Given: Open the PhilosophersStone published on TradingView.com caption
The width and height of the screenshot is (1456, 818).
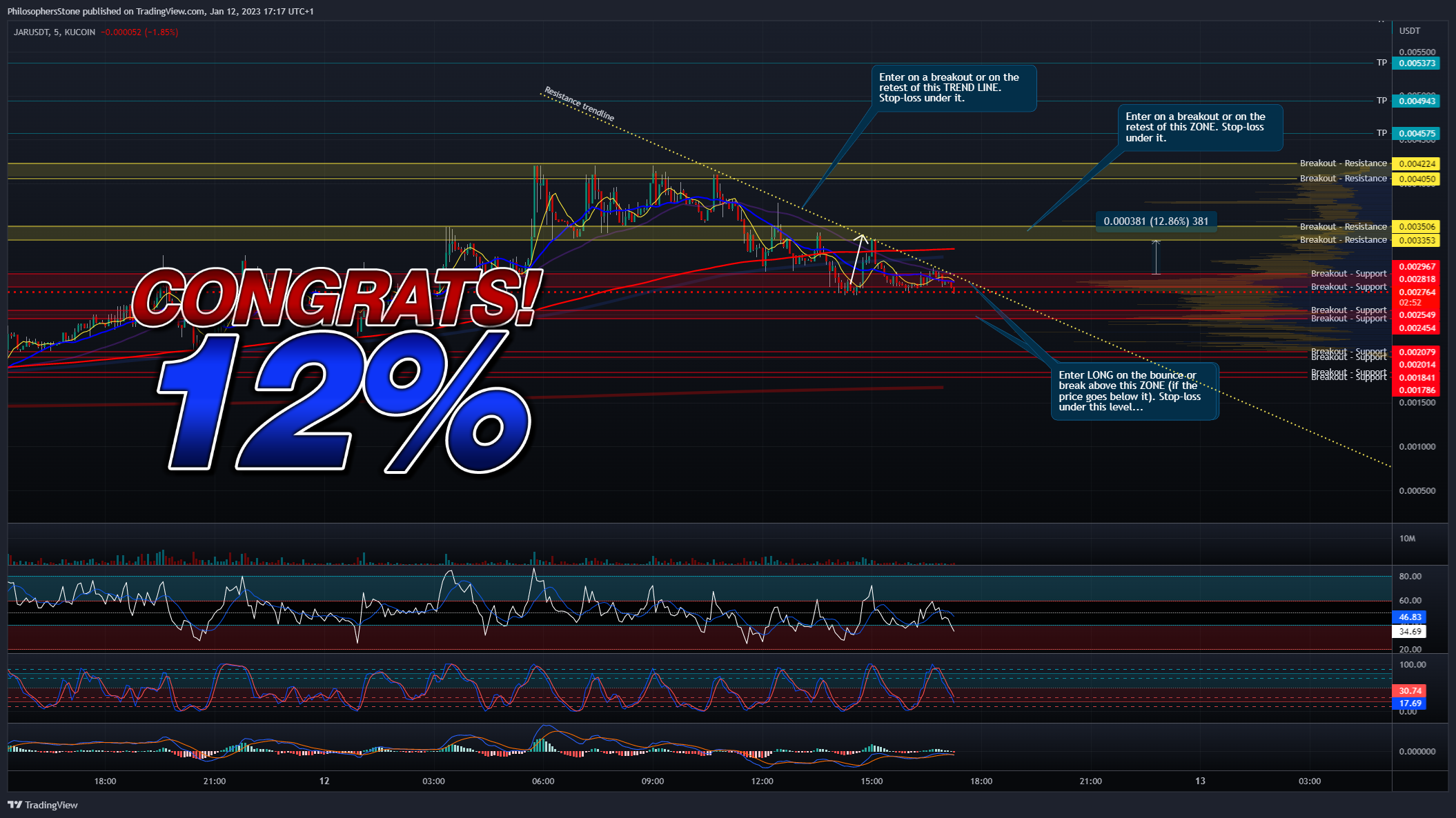Looking at the screenshot, I should (x=160, y=11).
